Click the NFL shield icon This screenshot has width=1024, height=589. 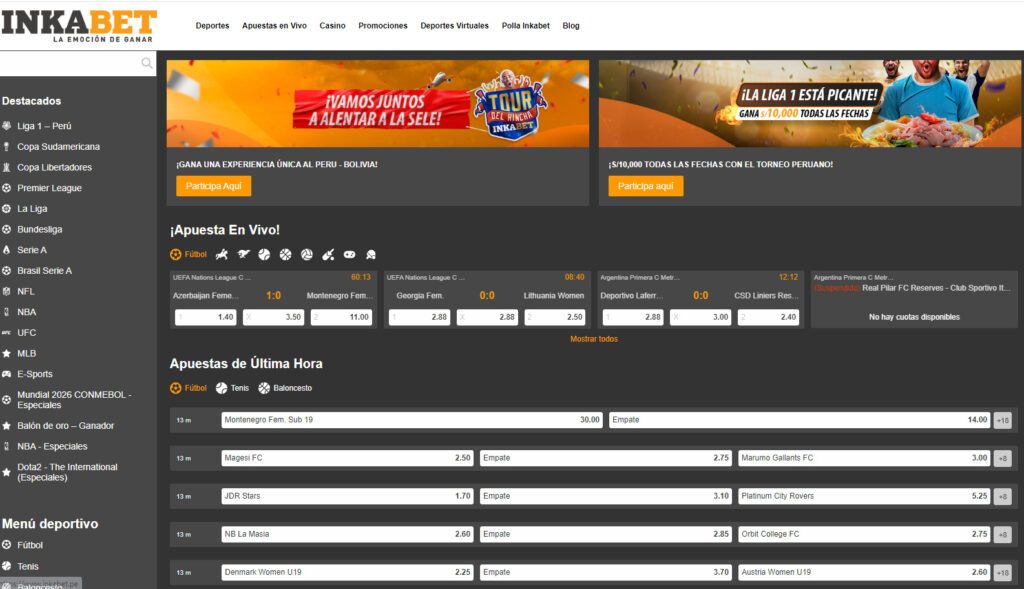(x=7, y=291)
